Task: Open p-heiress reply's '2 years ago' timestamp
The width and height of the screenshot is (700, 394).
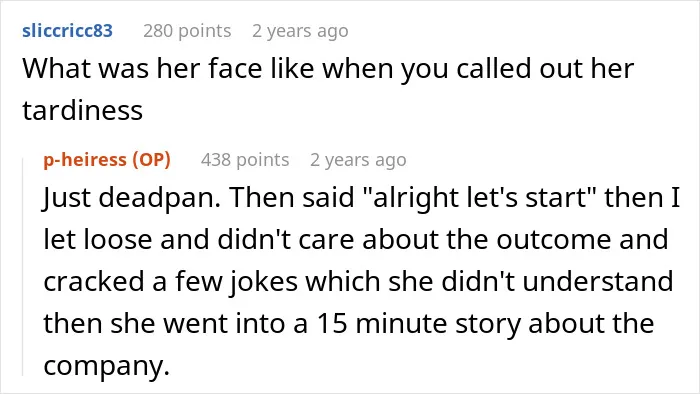Action: pos(358,160)
